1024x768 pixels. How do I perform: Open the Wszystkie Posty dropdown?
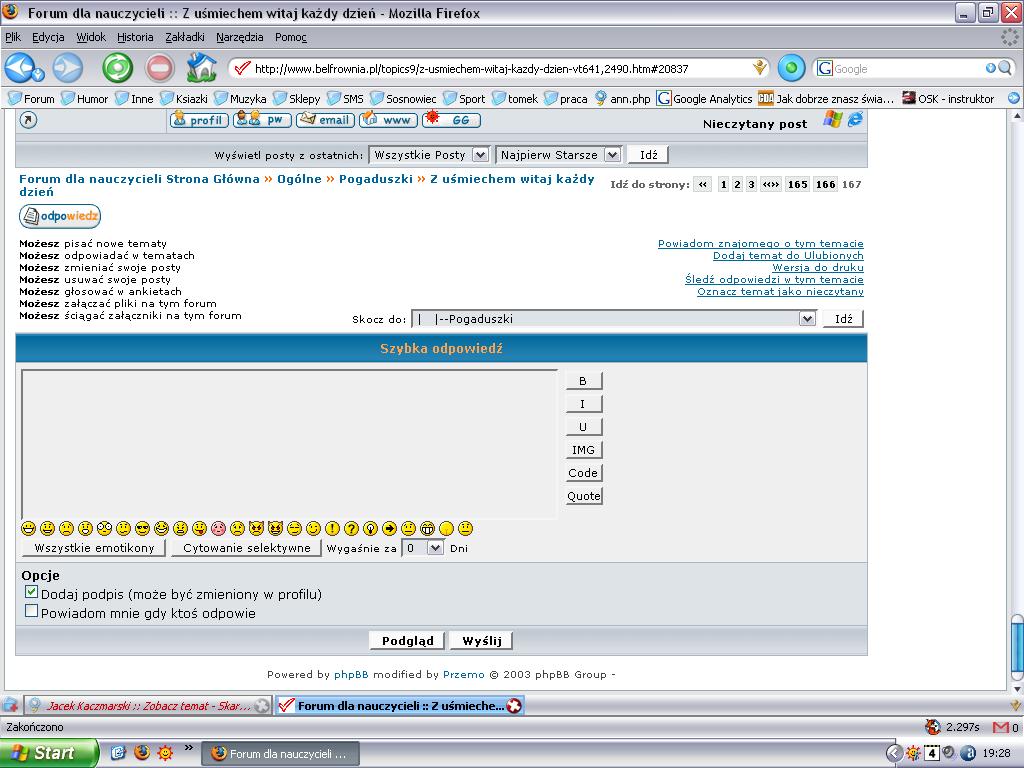click(x=429, y=155)
